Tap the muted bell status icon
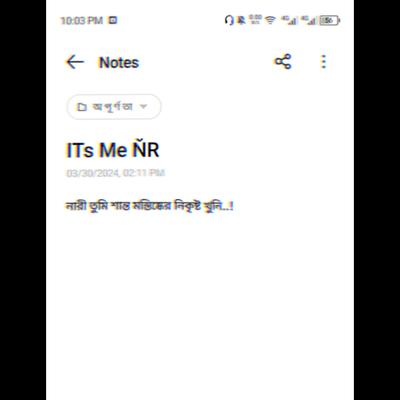This screenshot has height=400, width=400. click(241, 20)
